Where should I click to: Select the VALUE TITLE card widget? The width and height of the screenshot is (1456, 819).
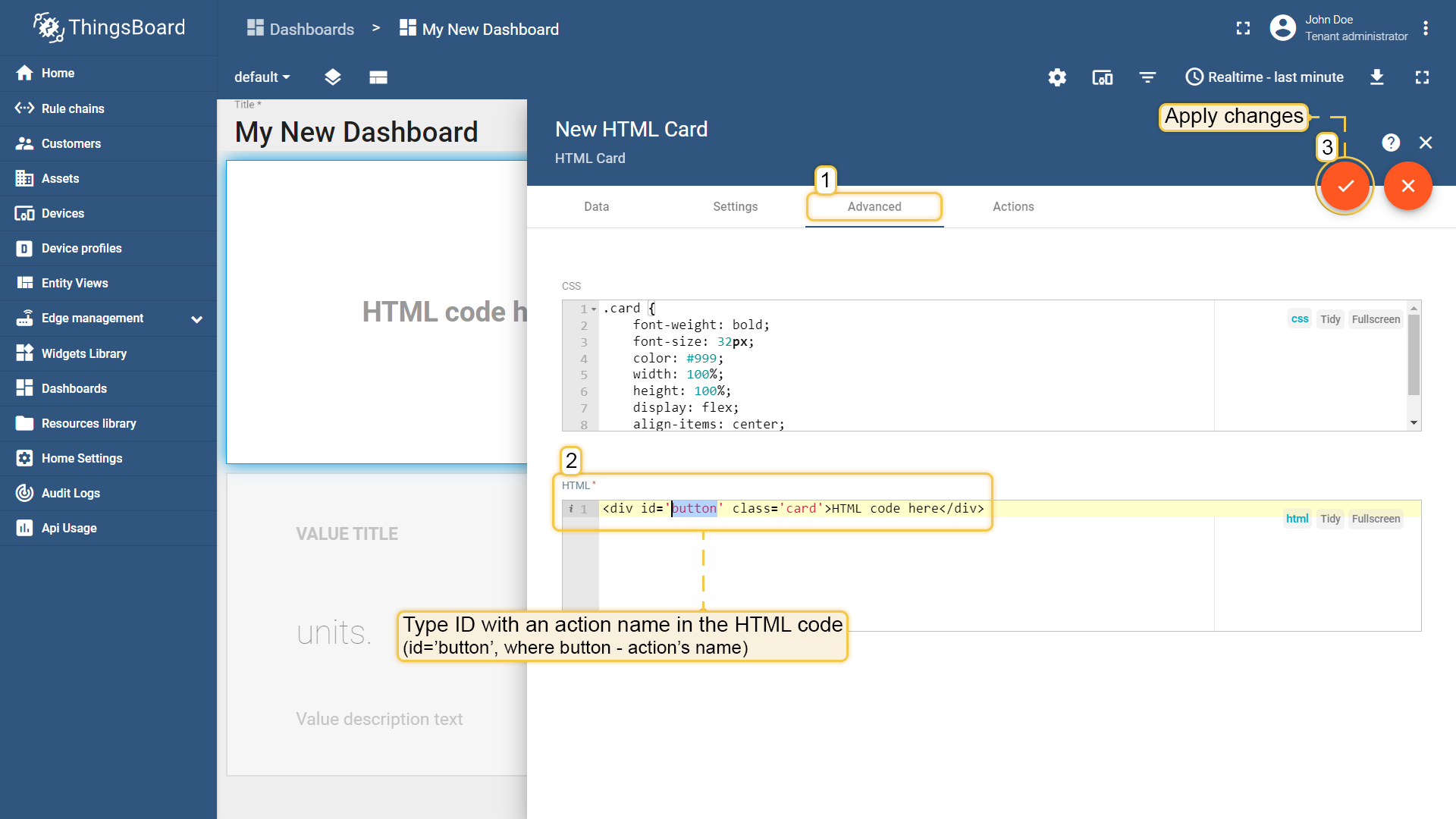pyautogui.click(x=377, y=625)
